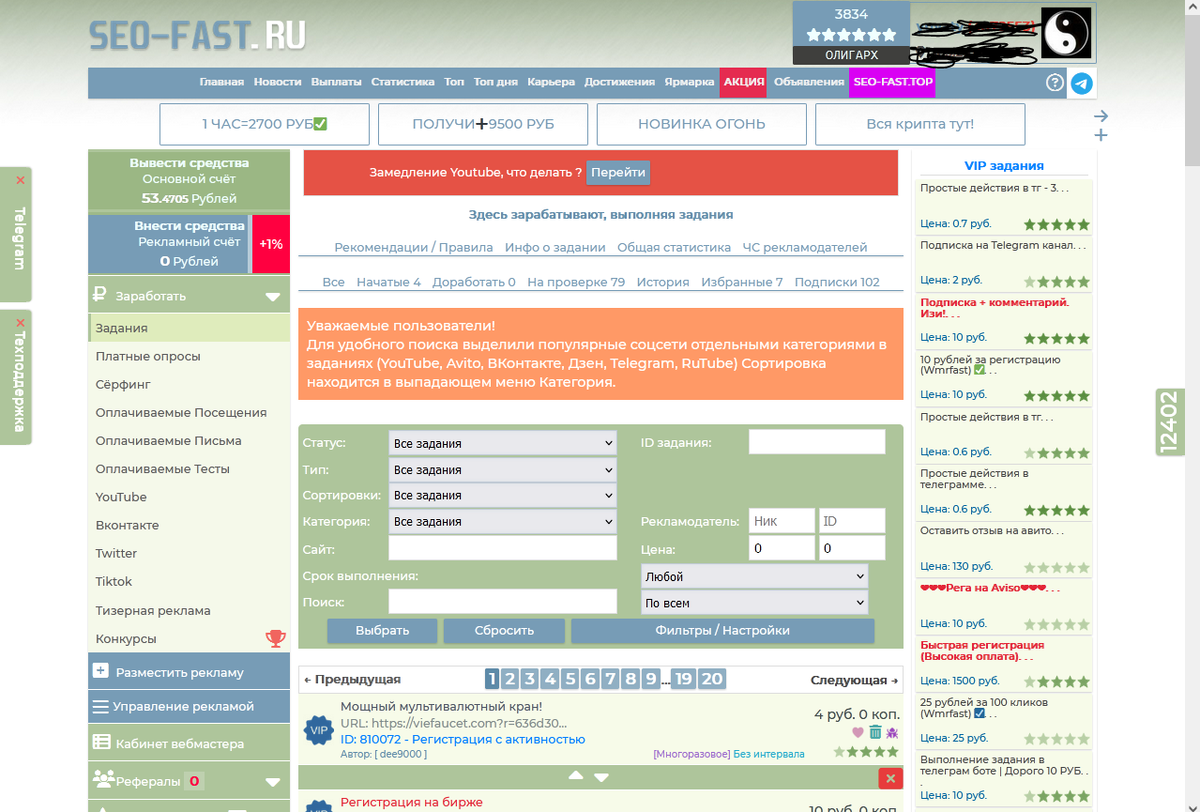Click the list icon for Управление рекламой
This screenshot has width=1200, height=812.
(x=100, y=707)
